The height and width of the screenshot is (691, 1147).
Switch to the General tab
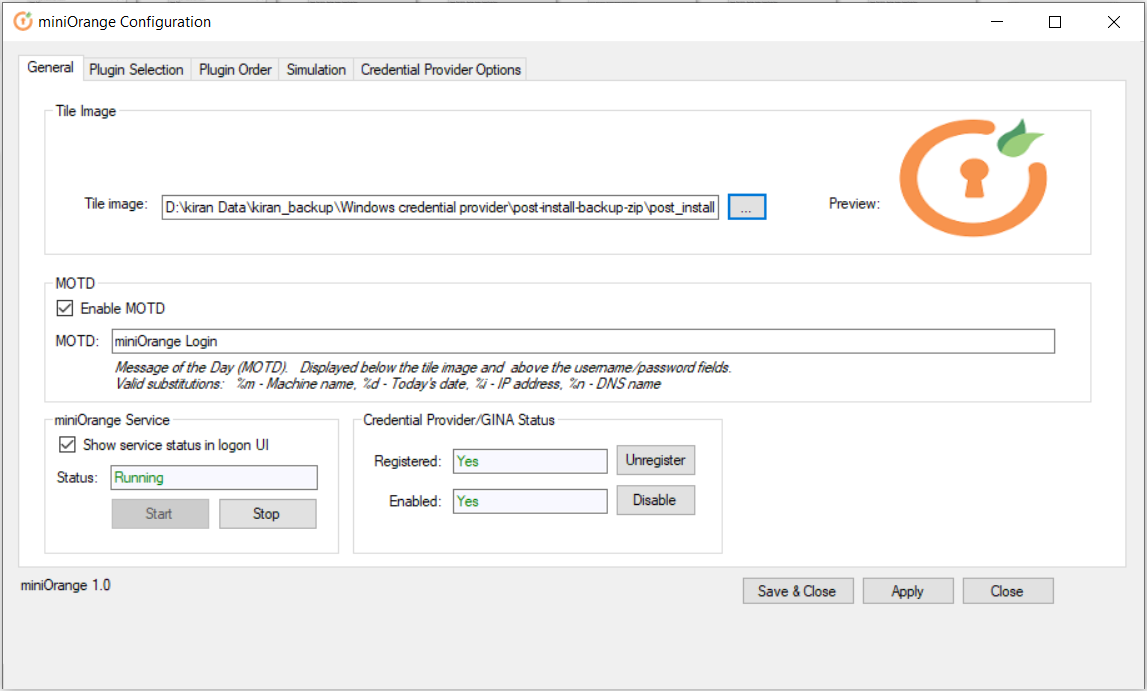[x=50, y=67]
